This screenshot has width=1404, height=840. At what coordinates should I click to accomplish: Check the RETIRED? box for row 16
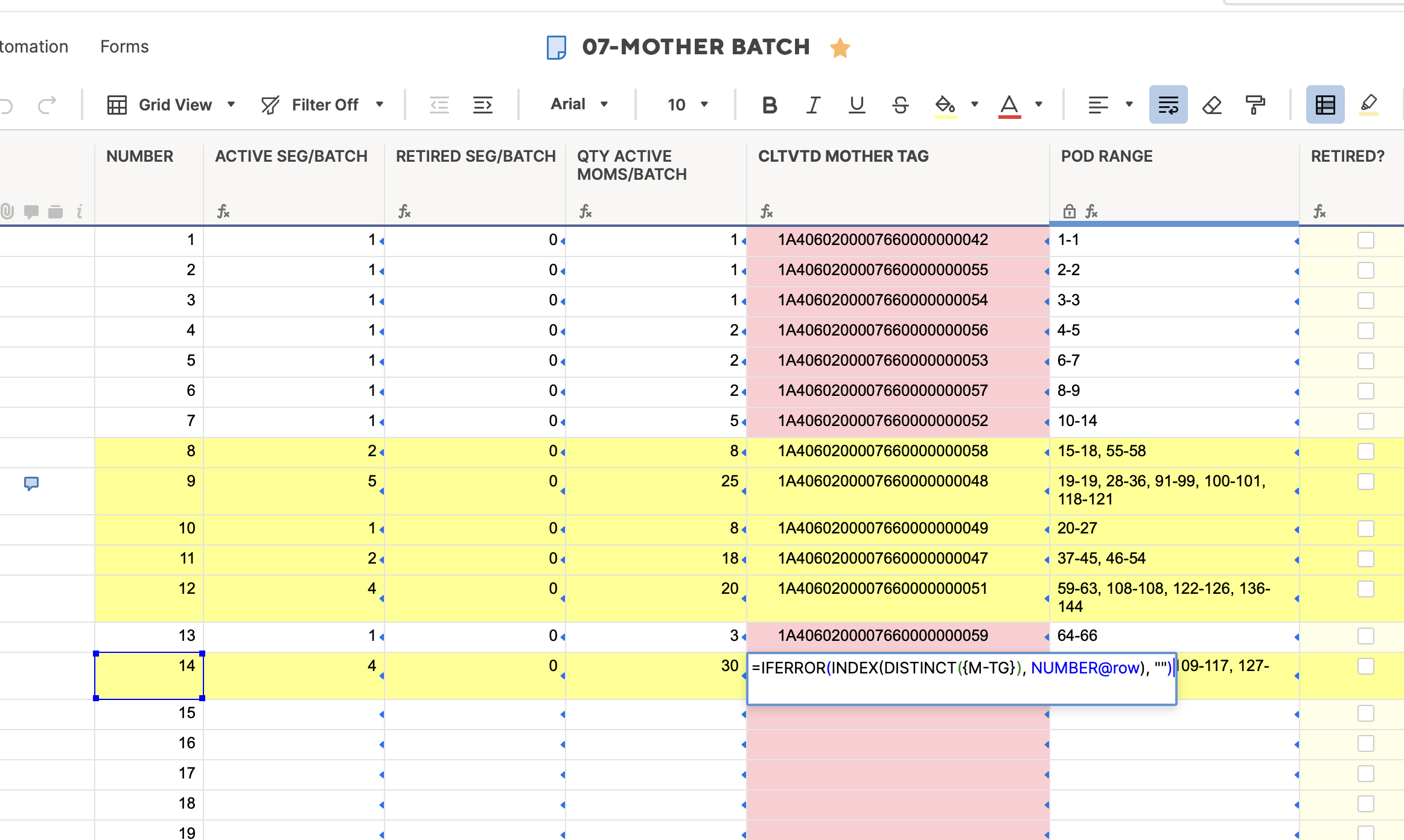click(1366, 743)
